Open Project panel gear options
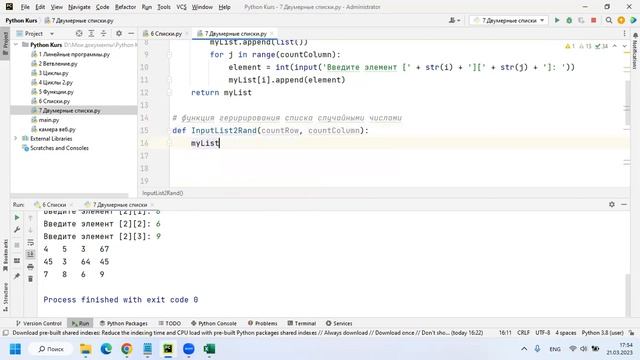 coord(119,33)
